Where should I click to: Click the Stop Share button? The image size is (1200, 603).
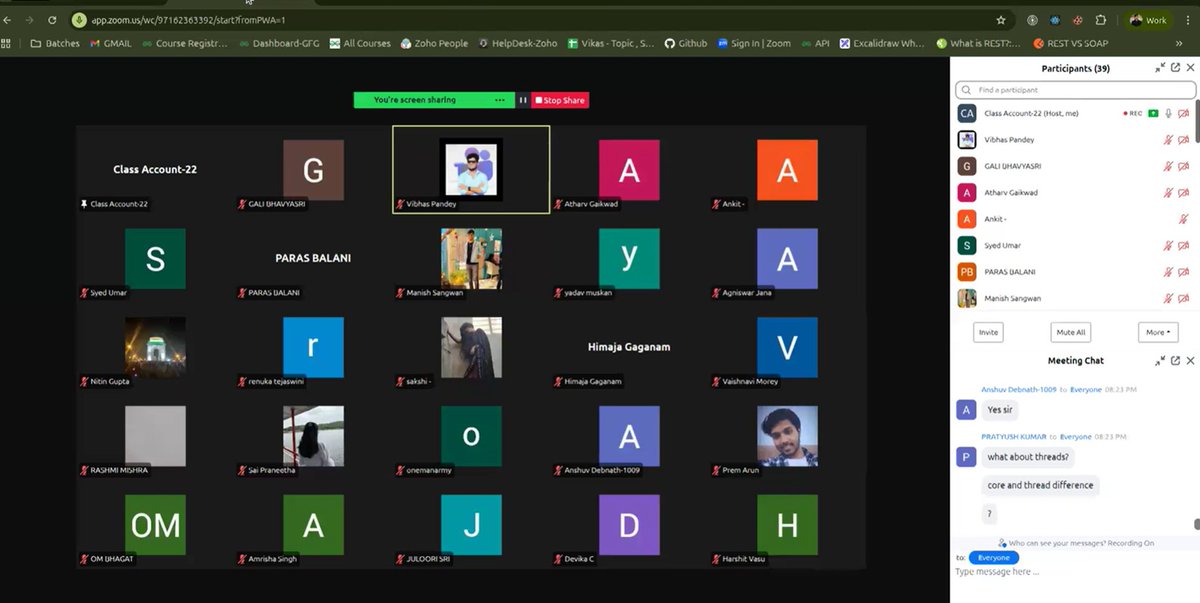560,100
